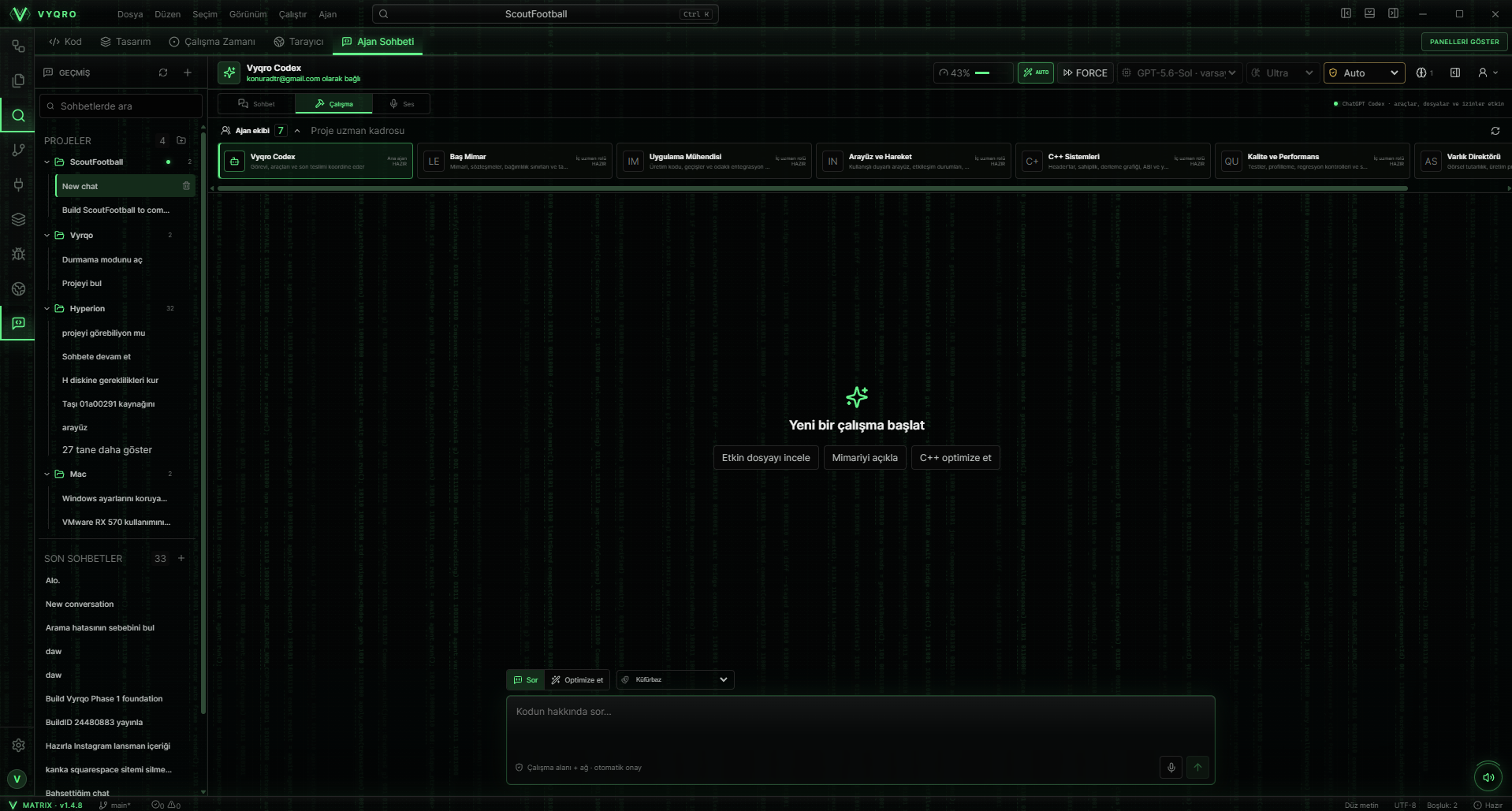The image size is (1512, 811).
Task: Open the Dosya menu
Action: pos(130,14)
